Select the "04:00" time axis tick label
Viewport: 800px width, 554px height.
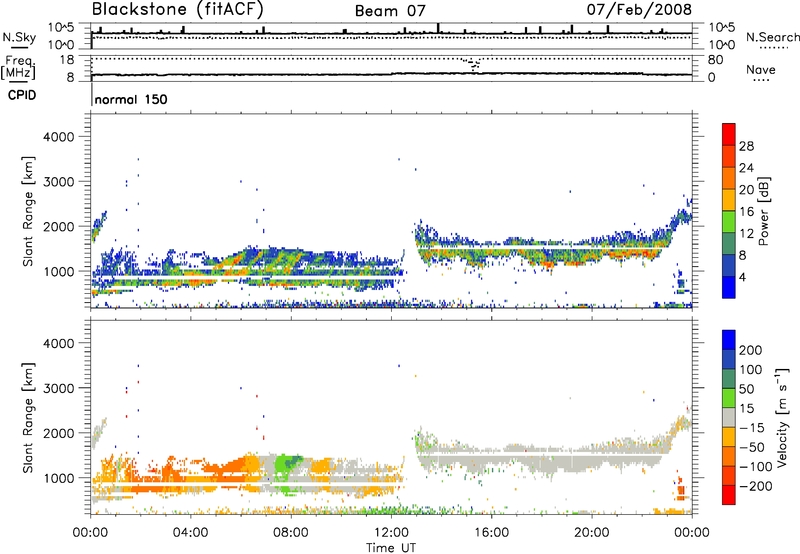pos(190,533)
